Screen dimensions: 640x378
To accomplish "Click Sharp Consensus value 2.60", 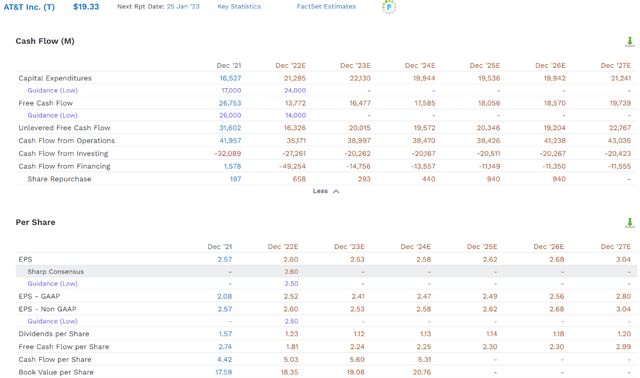I will pos(291,271).
